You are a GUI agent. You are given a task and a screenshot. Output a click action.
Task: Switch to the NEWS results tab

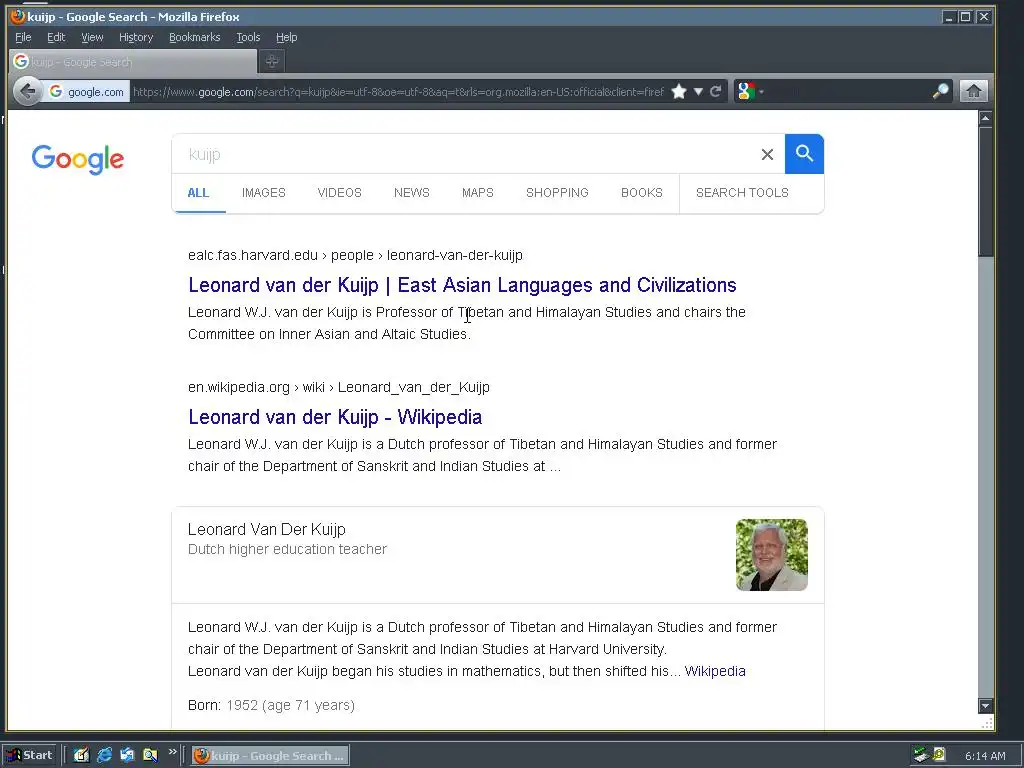click(x=411, y=193)
